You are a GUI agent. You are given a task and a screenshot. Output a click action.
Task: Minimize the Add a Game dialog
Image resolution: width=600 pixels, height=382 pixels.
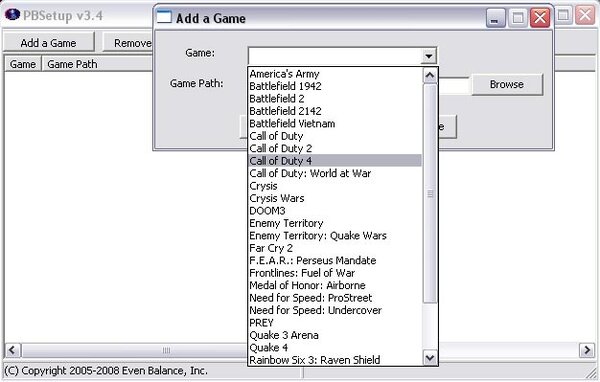click(496, 18)
